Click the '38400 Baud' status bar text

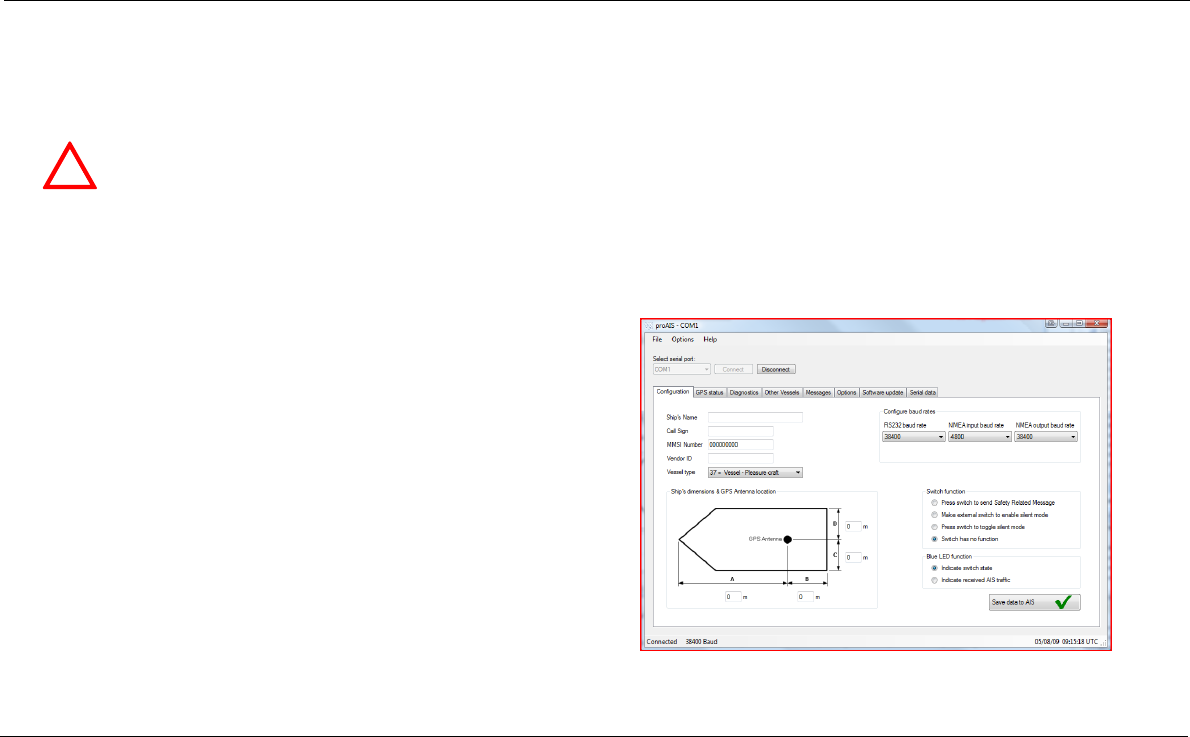click(701, 641)
